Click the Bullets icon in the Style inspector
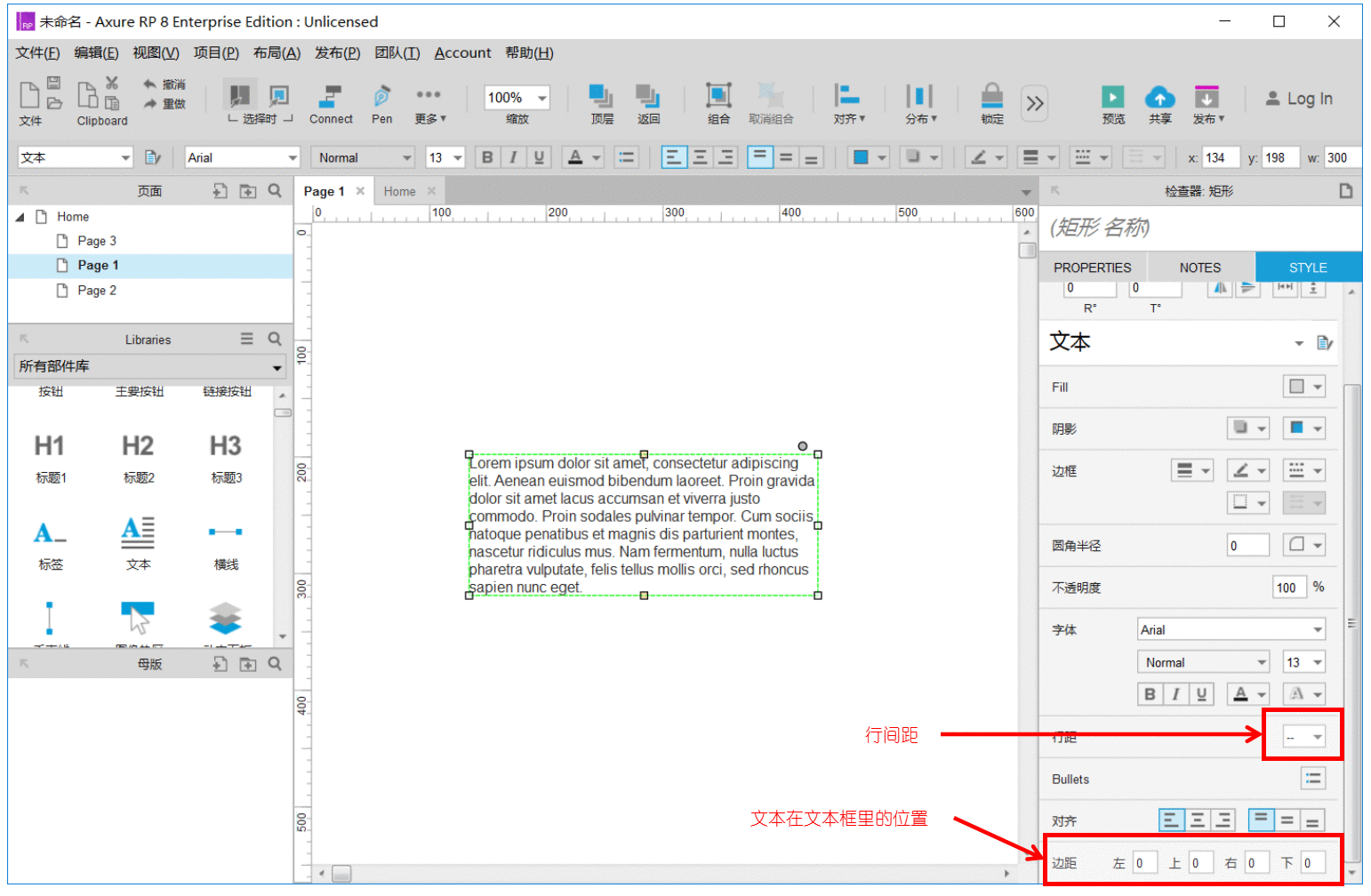 click(x=1312, y=779)
